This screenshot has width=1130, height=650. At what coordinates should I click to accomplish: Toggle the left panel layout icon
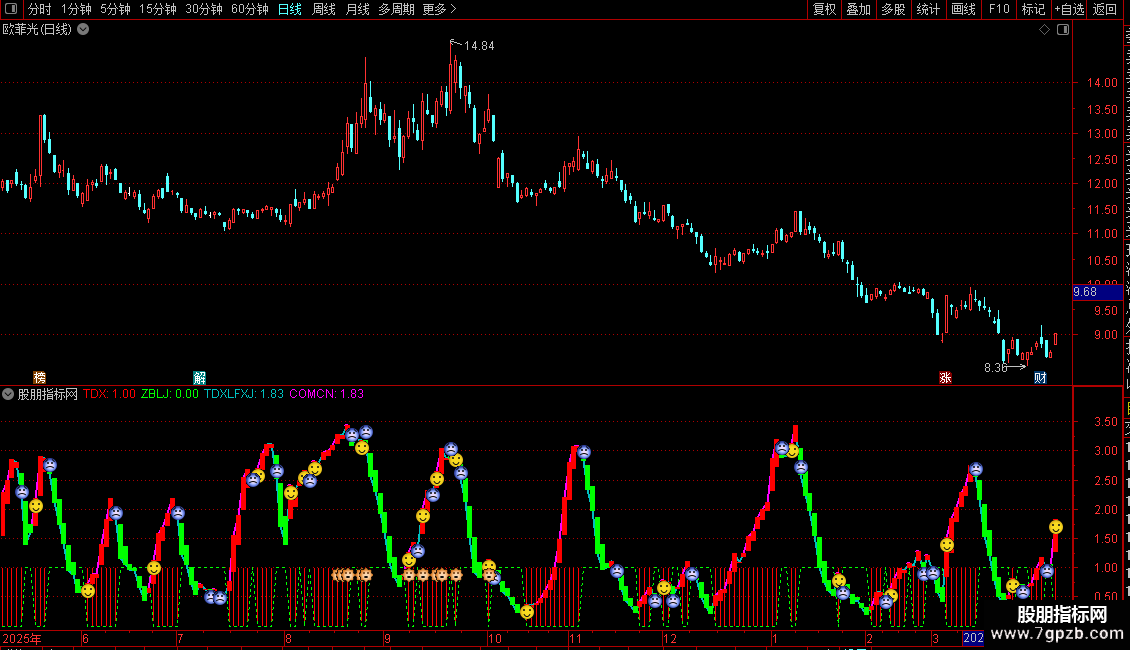pos(11,9)
